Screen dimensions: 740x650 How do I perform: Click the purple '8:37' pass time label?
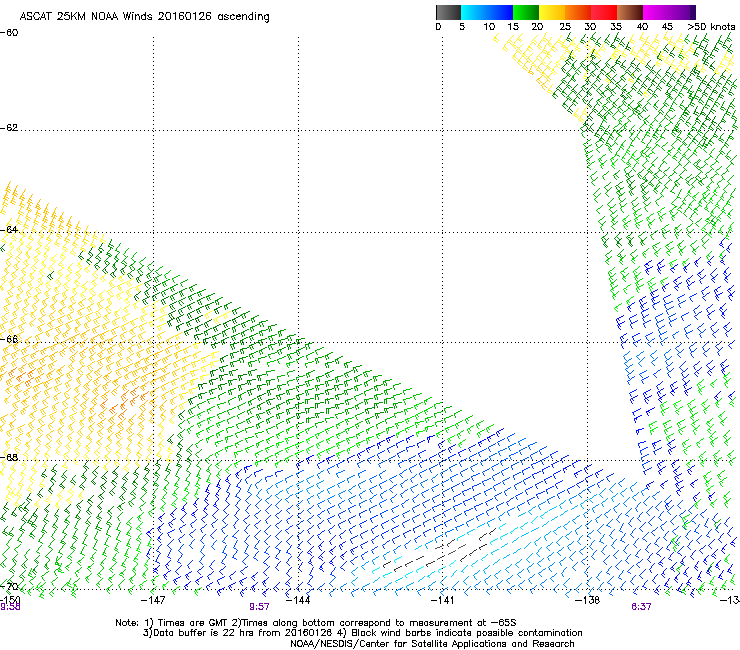[x=641, y=607]
